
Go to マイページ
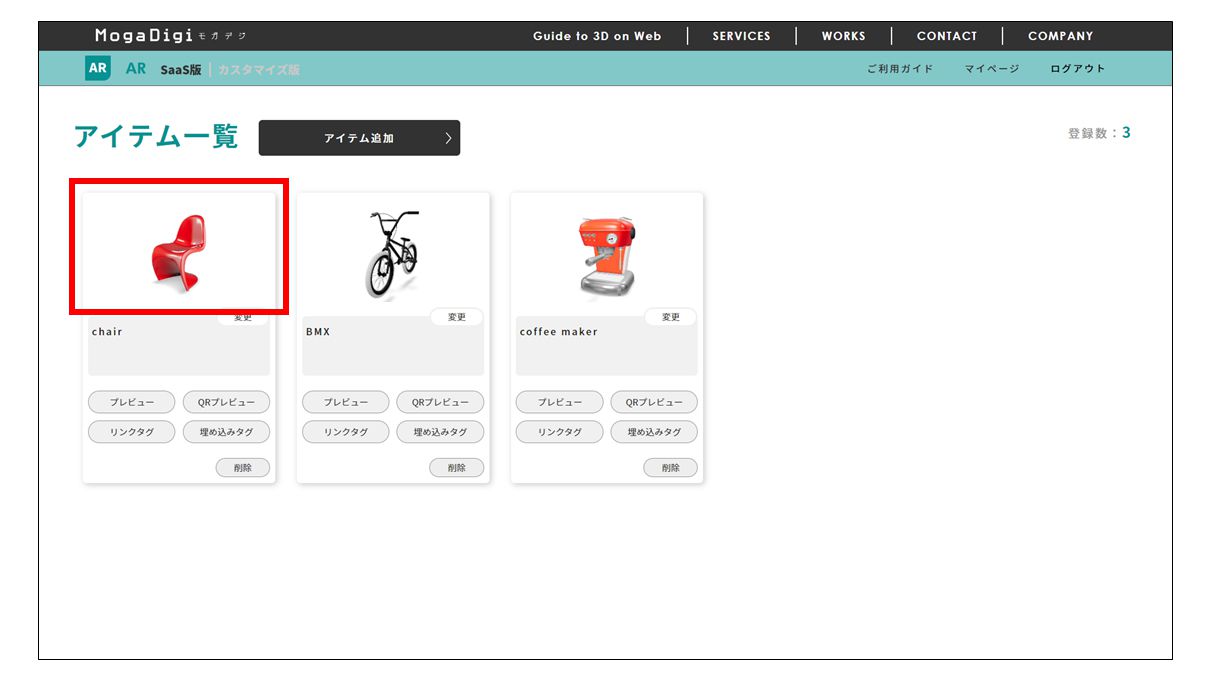click(992, 69)
